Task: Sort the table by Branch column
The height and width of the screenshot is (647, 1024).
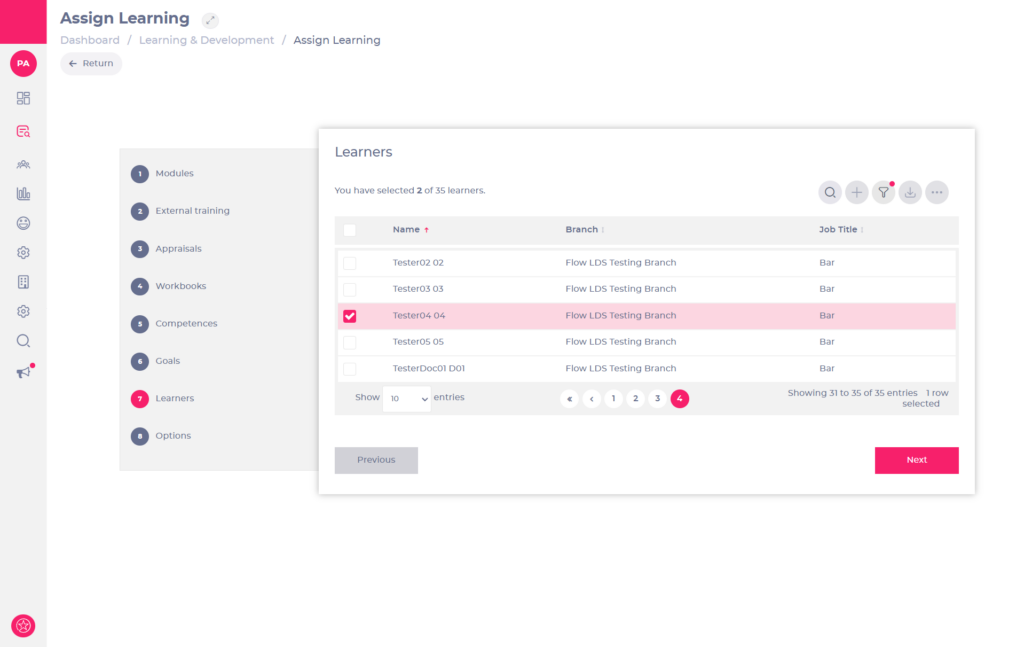Action: 584,230
